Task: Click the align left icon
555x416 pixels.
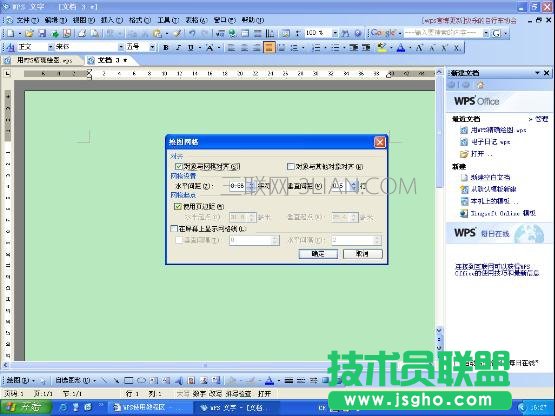Action: (x=231, y=47)
